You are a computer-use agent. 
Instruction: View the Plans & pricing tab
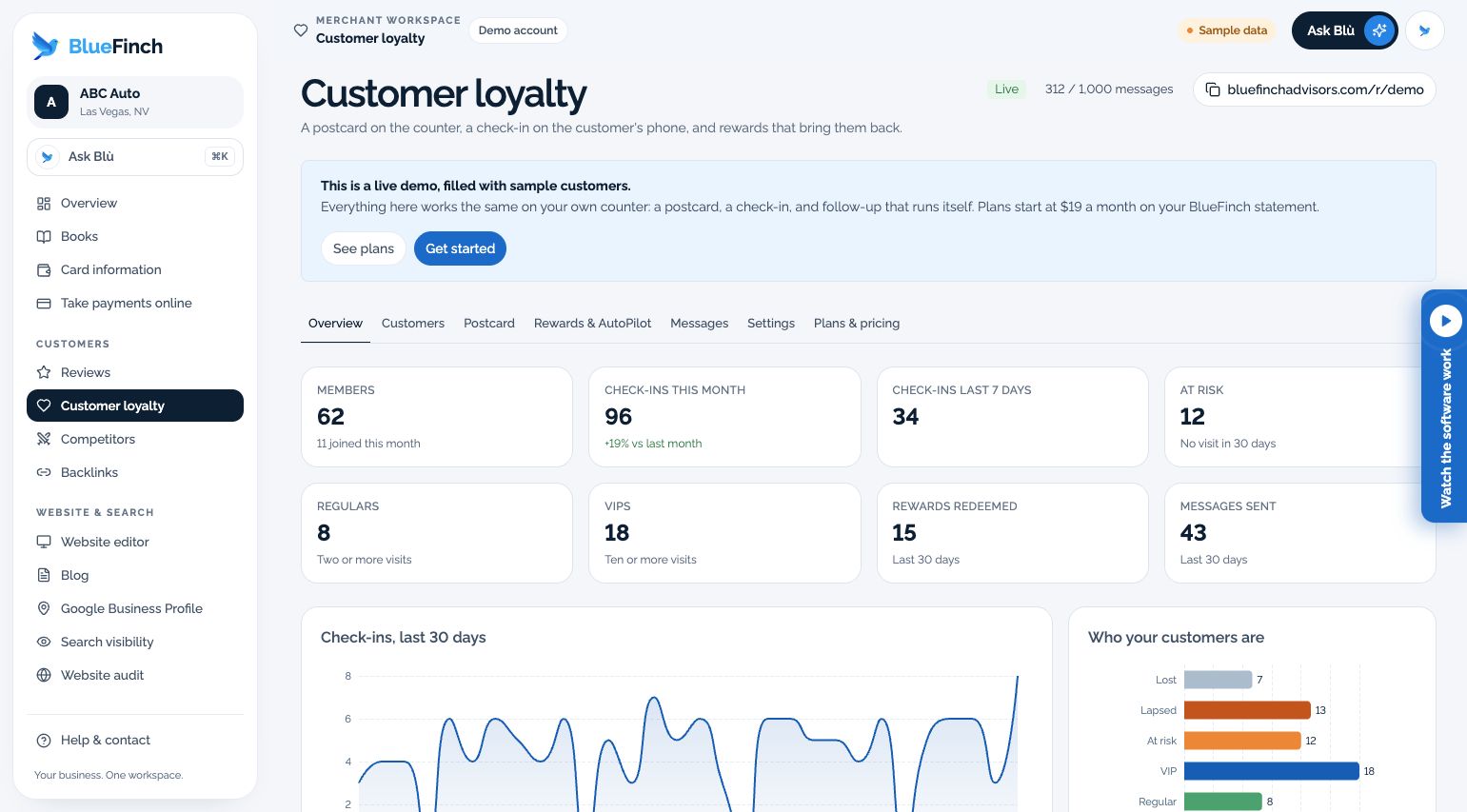(x=857, y=324)
